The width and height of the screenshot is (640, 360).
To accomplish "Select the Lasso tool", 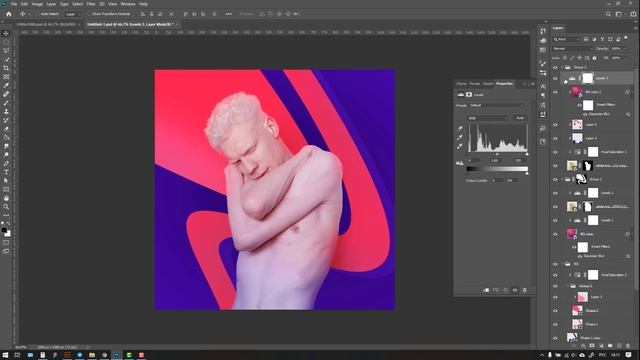I will [x=6, y=51].
